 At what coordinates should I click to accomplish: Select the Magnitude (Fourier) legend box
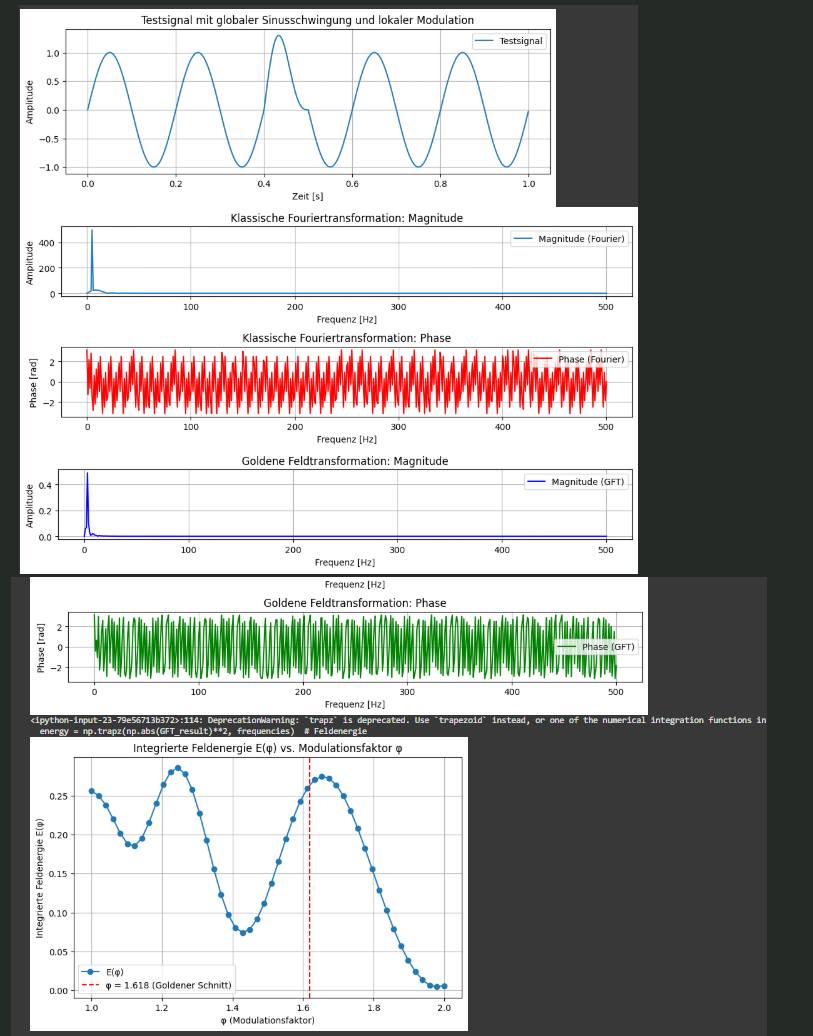(x=569, y=239)
